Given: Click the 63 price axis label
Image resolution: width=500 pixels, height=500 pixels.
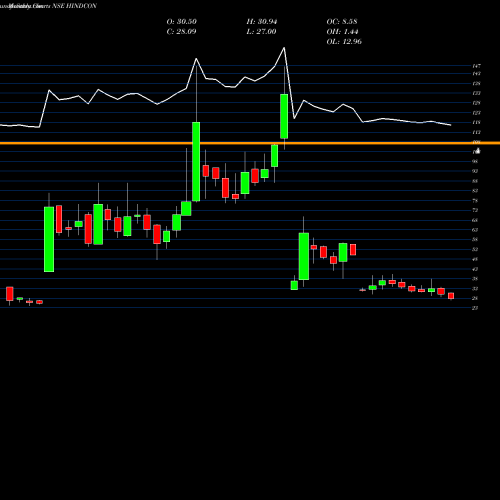Looking at the screenshot, I should 475,230.
